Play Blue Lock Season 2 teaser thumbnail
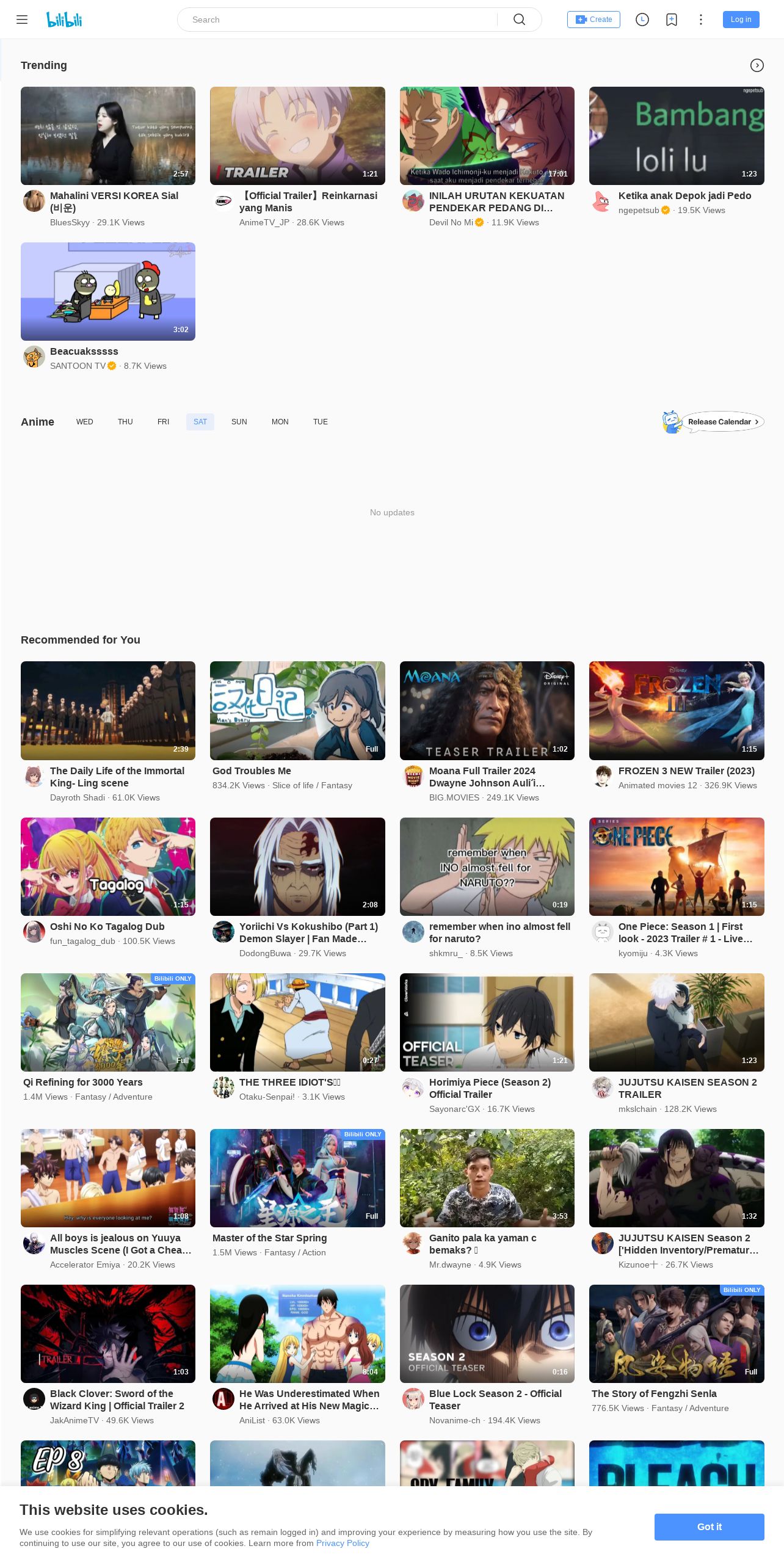 pyautogui.click(x=487, y=1334)
